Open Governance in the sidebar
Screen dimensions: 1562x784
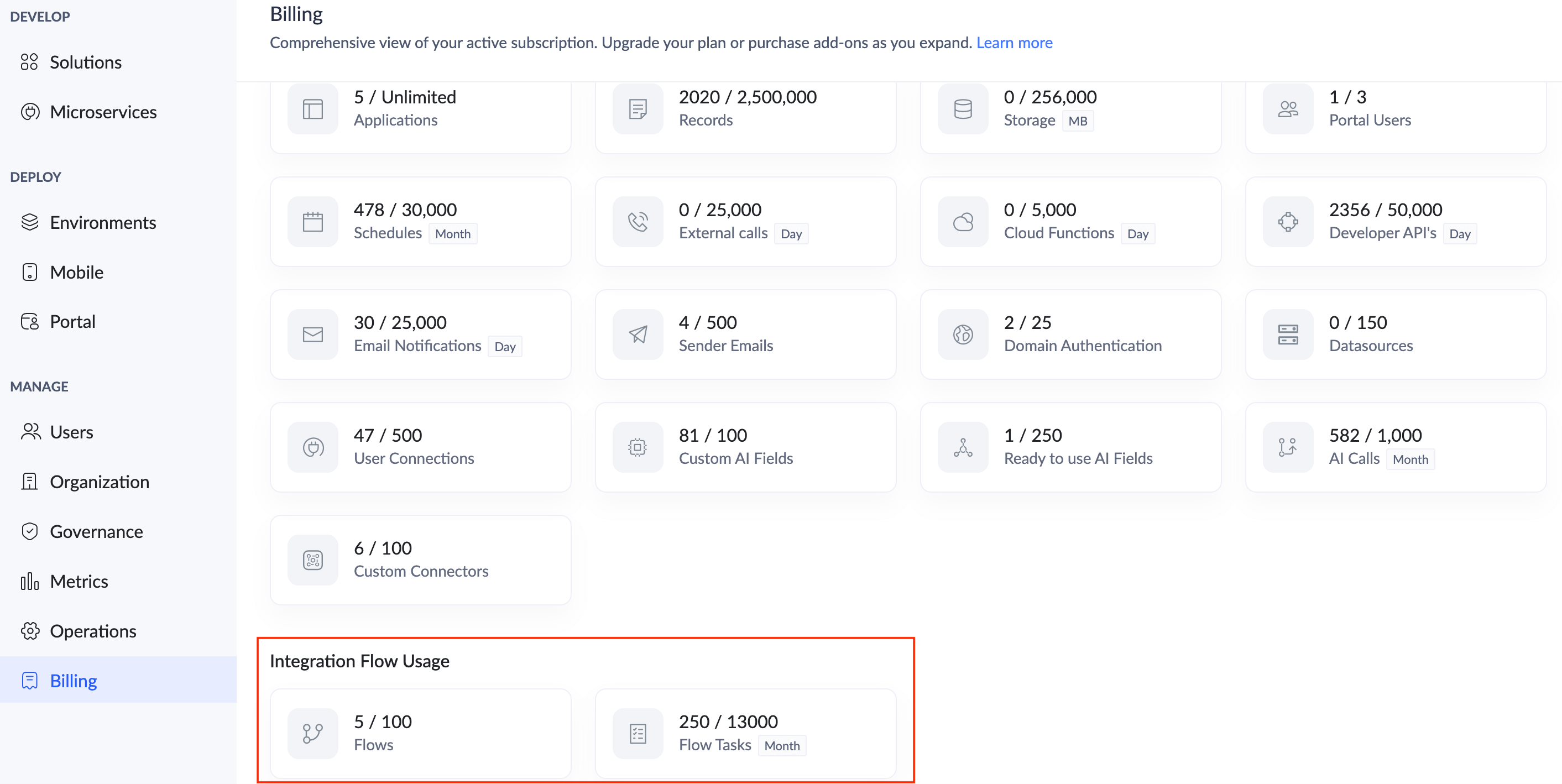96,531
